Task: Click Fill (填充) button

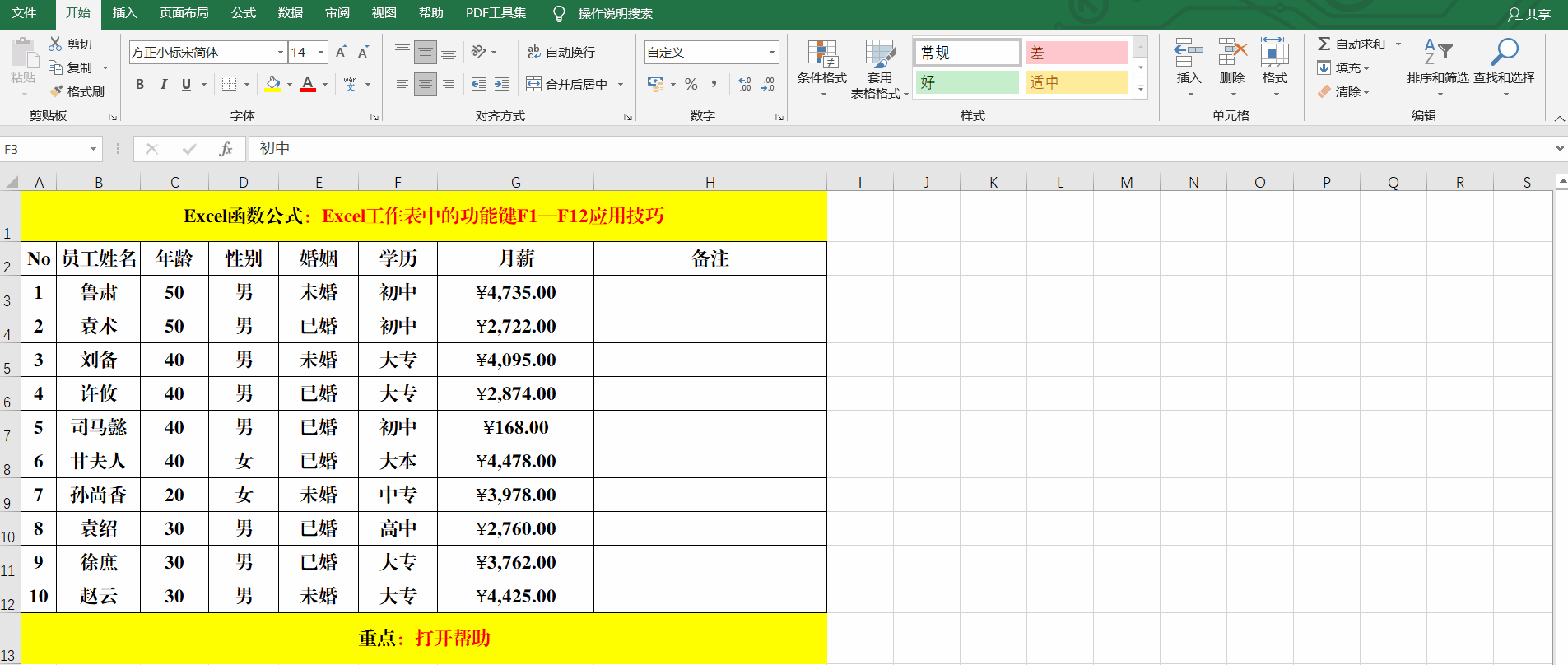Action: 1342,67
